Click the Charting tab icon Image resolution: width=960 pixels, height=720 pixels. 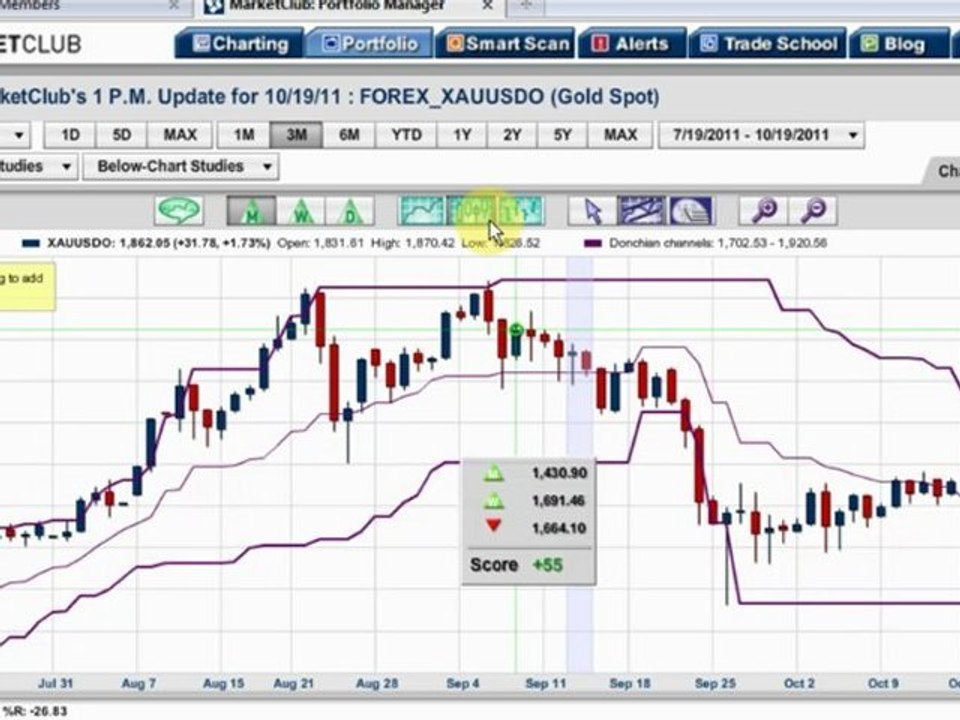tap(201, 43)
